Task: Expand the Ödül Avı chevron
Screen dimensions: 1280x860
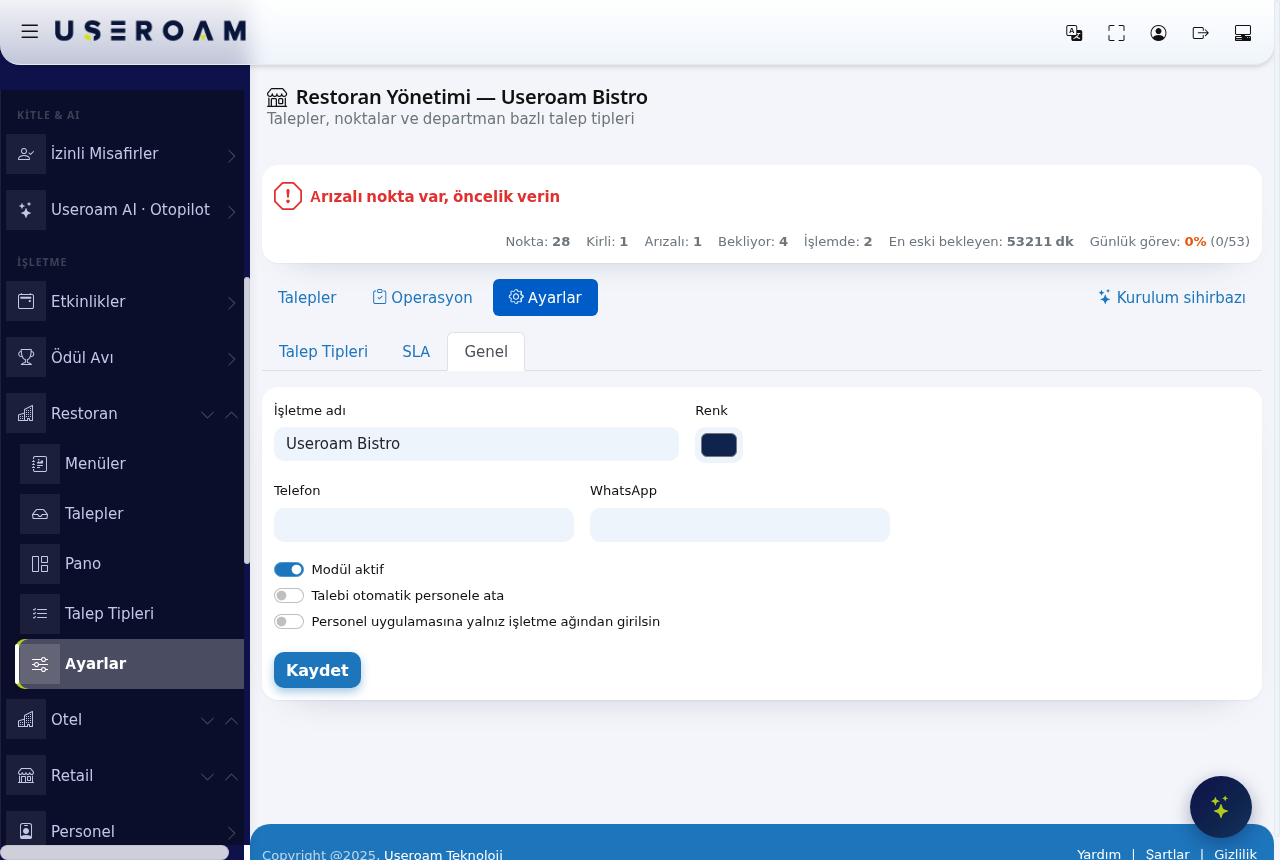Action: [231, 359]
